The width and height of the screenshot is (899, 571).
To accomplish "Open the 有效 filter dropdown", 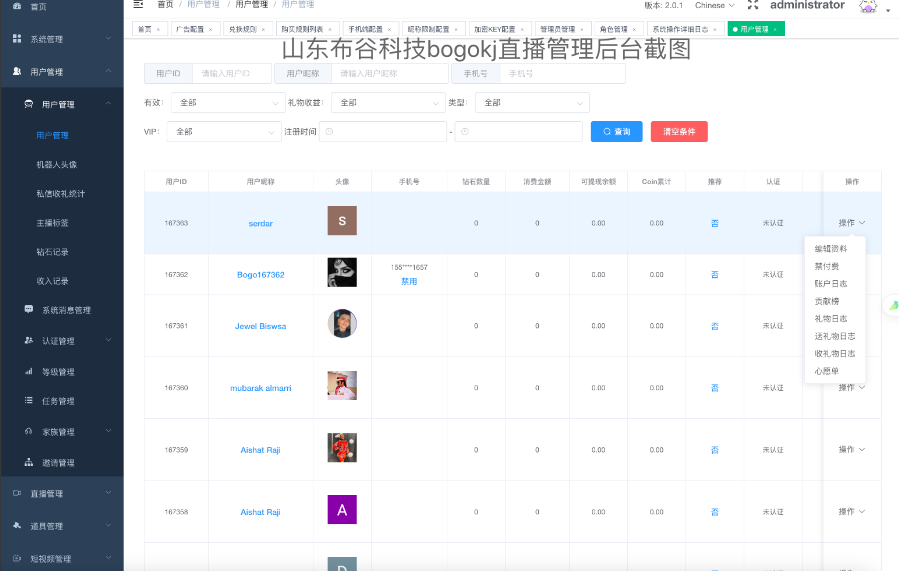I will point(228,103).
